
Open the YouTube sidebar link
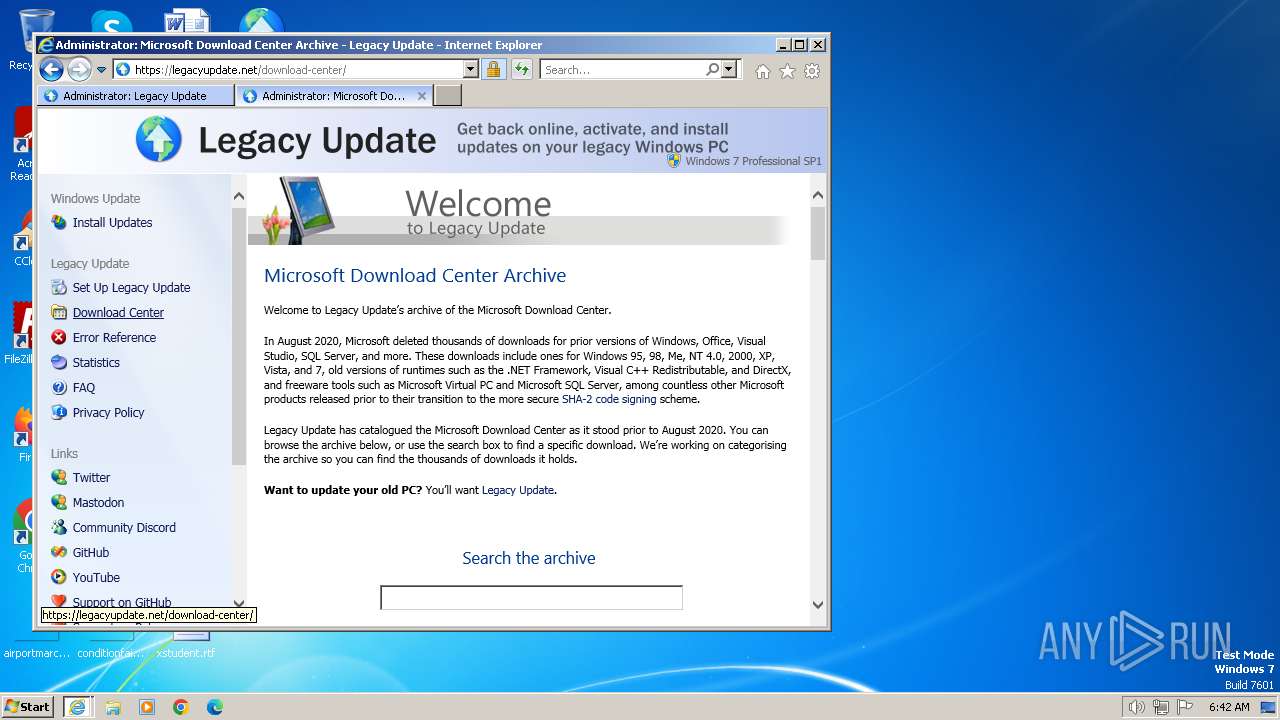(96, 578)
